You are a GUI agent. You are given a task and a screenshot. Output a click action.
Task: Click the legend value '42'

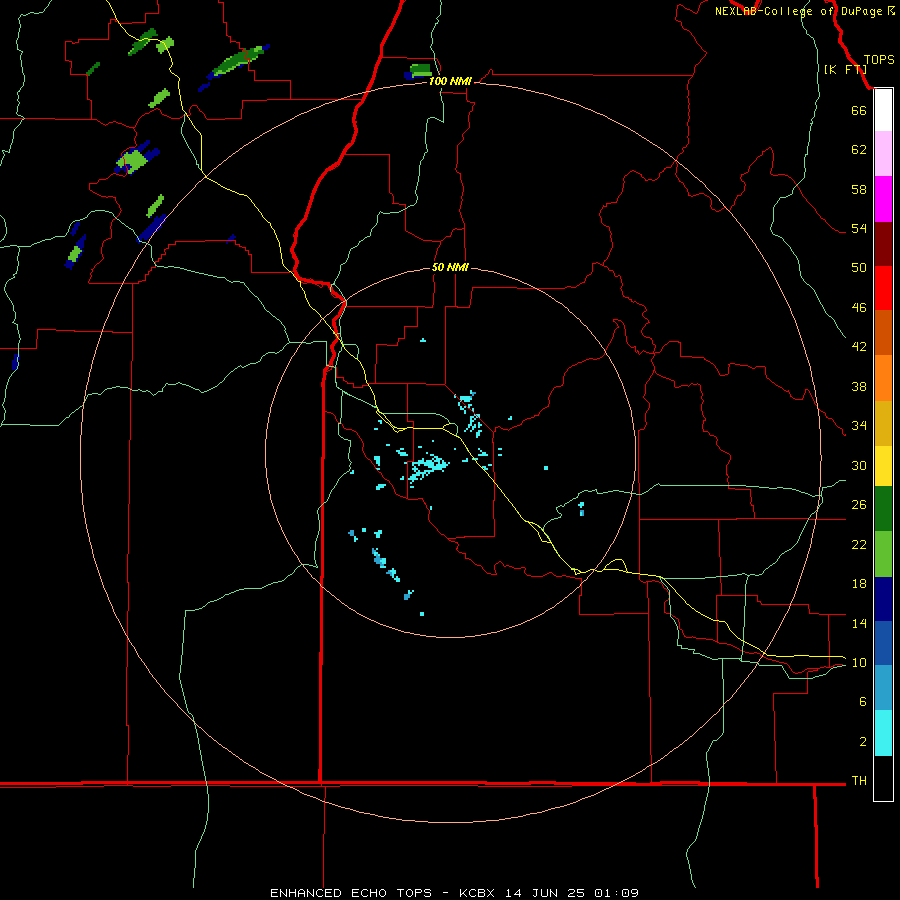(859, 346)
